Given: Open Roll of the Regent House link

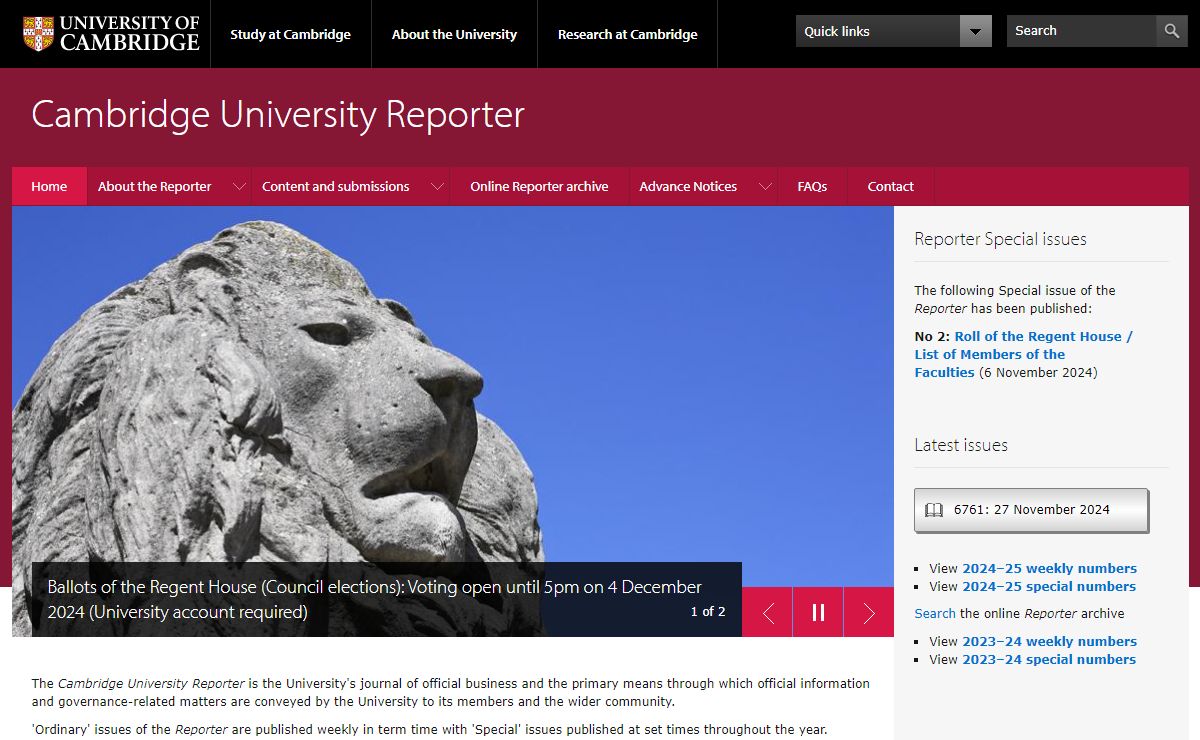Looking at the screenshot, I should click(1023, 354).
